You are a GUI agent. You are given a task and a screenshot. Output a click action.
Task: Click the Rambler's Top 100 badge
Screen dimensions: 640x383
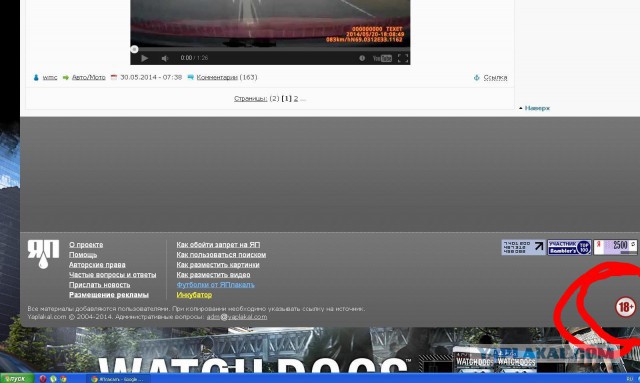point(569,247)
